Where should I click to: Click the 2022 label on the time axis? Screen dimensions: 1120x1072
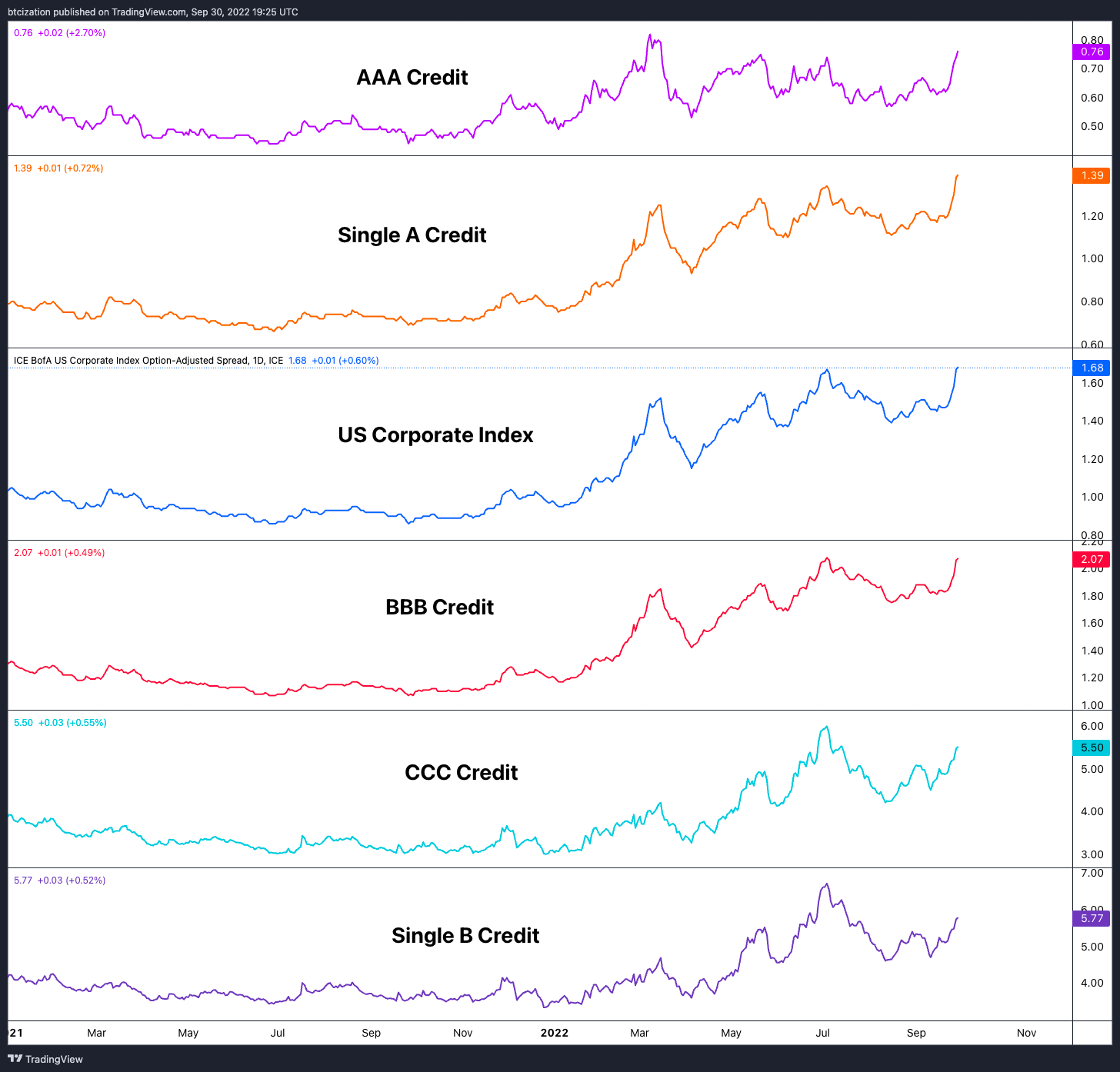coord(555,1033)
